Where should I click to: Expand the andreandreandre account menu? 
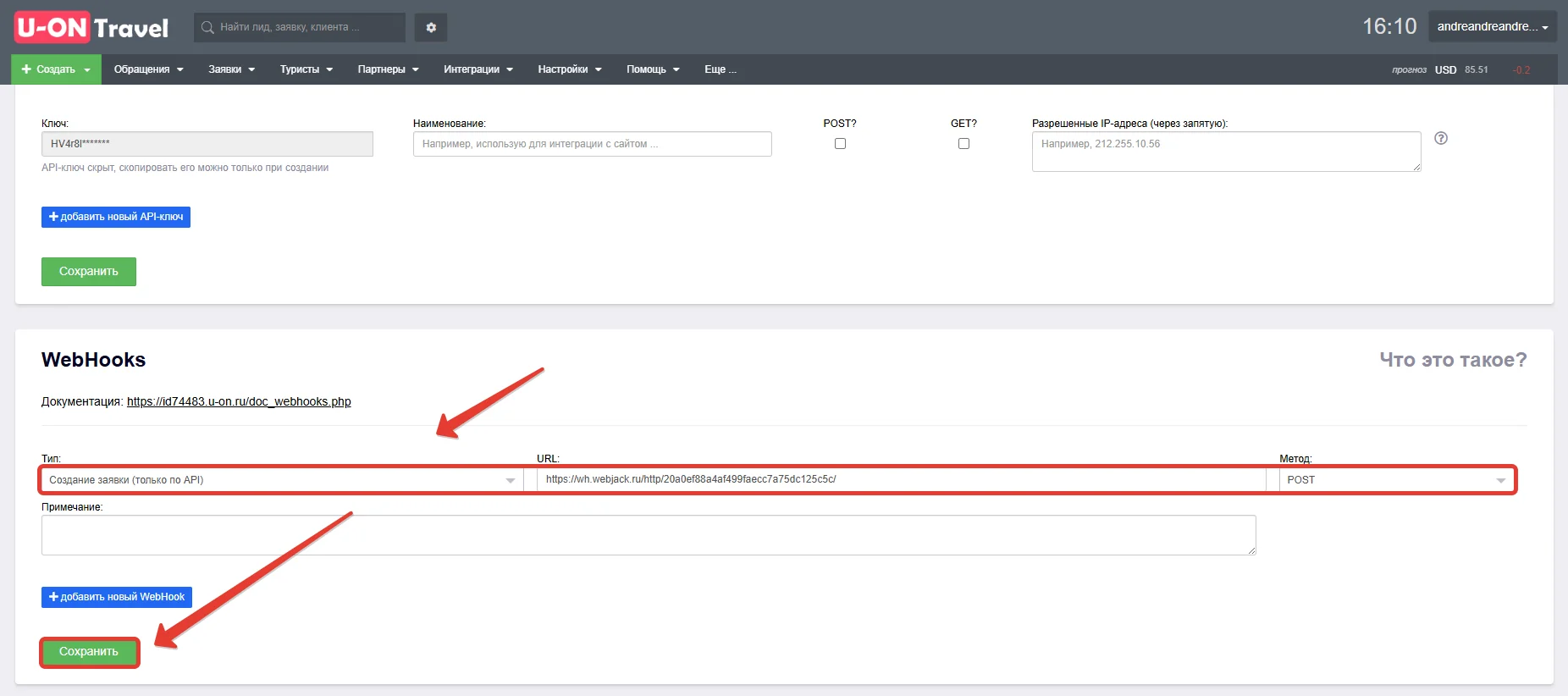click(1493, 26)
